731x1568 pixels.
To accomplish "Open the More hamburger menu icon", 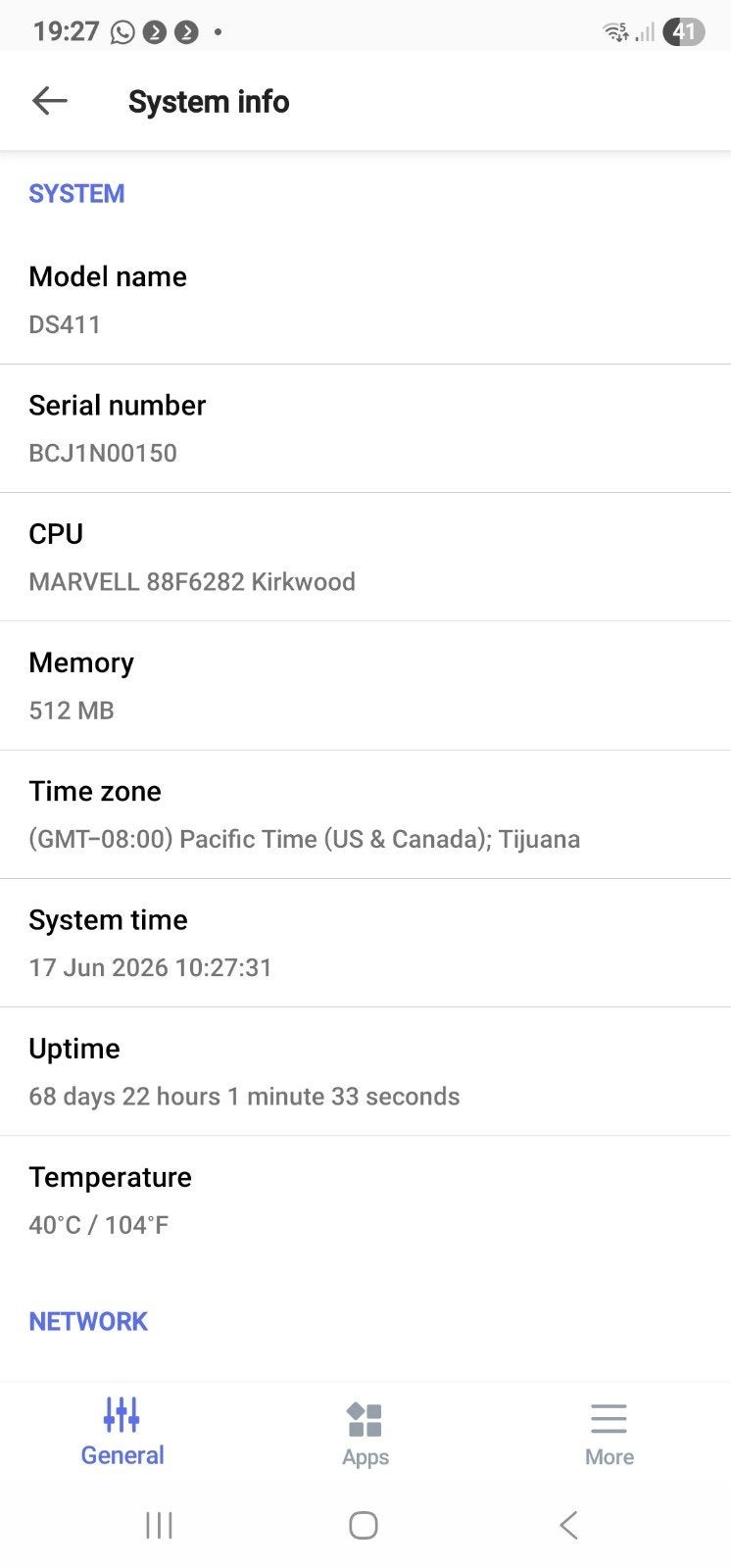I will (x=609, y=1419).
